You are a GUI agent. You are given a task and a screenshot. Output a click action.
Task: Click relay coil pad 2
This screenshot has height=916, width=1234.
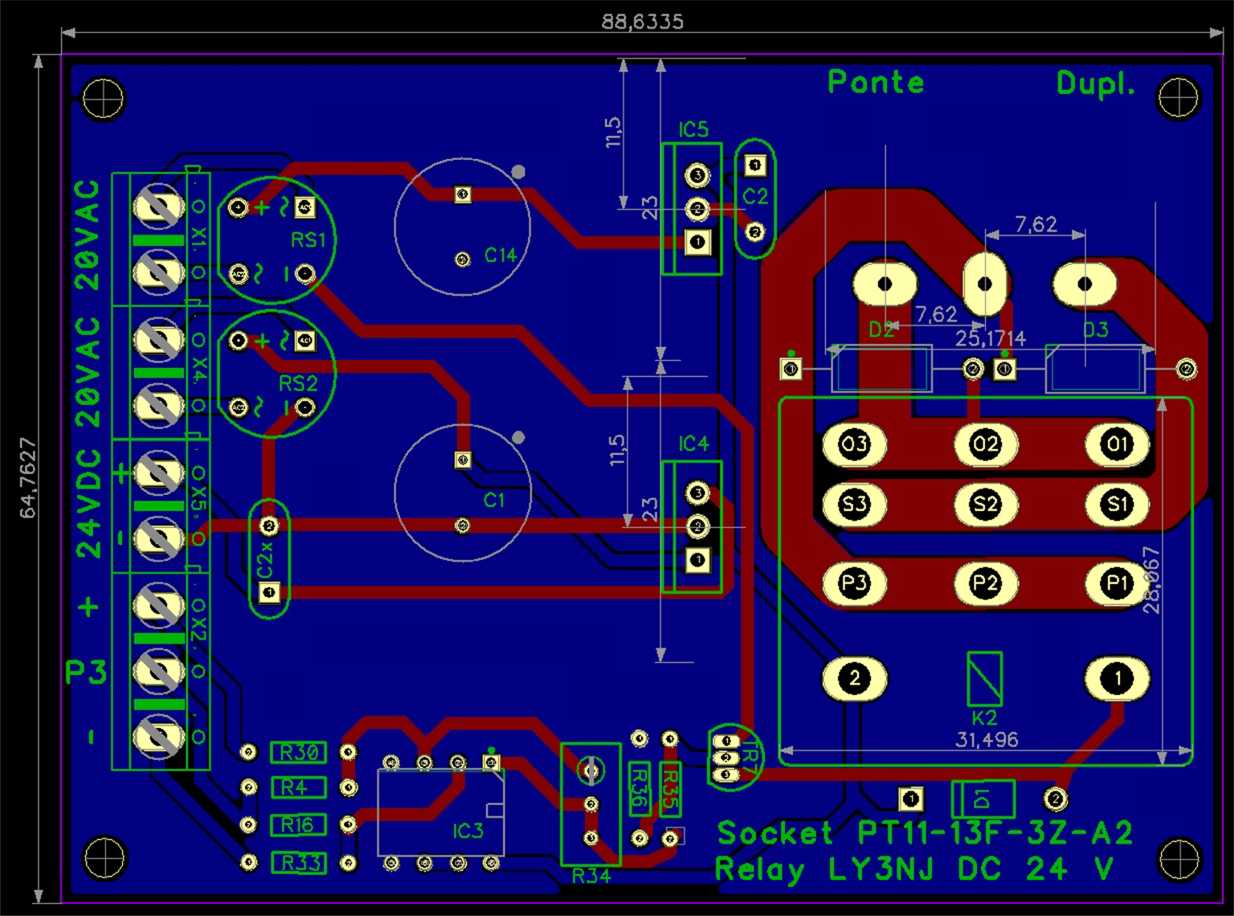pos(854,678)
